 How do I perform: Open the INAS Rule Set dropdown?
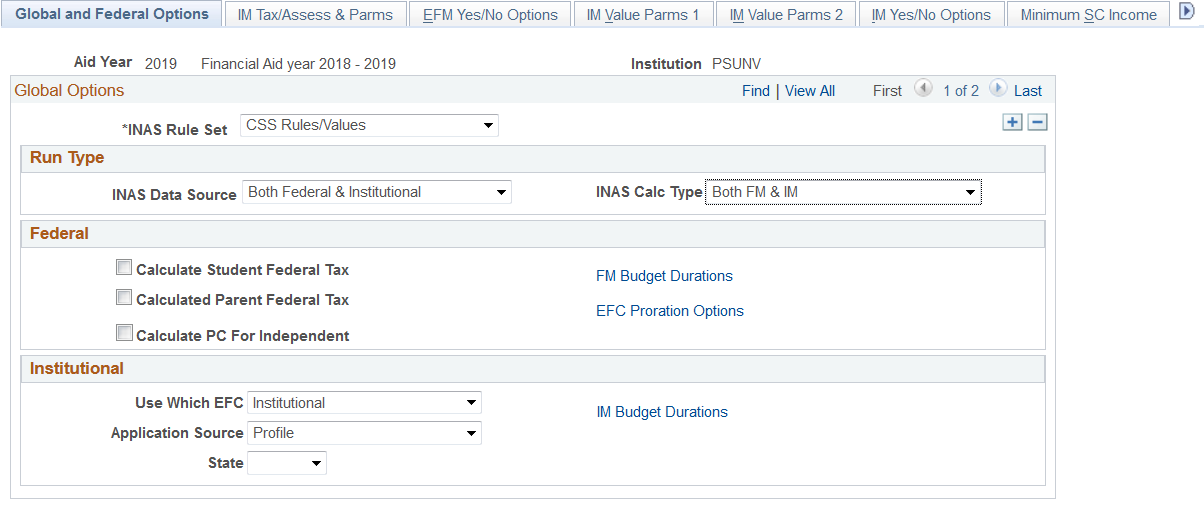pos(369,126)
